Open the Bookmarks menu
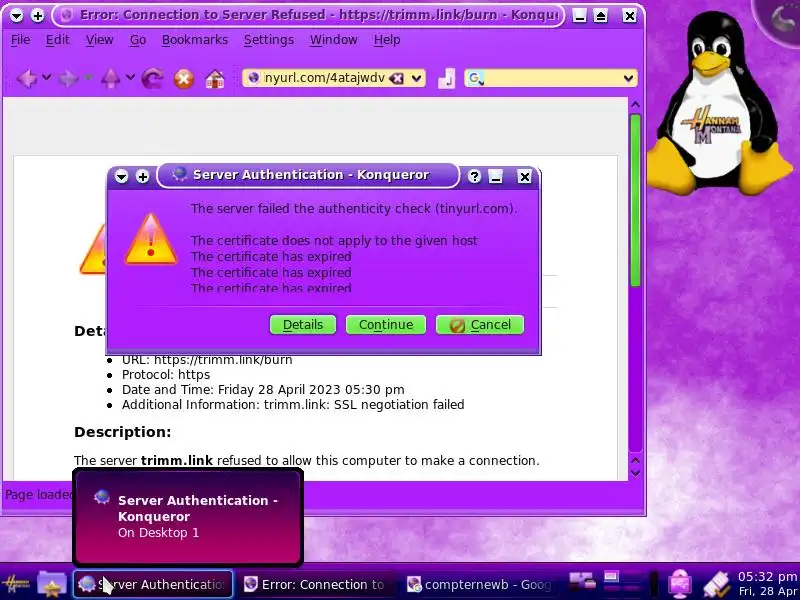Image resolution: width=800 pixels, height=600 pixels. pyautogui.click(x=195, y=40)
